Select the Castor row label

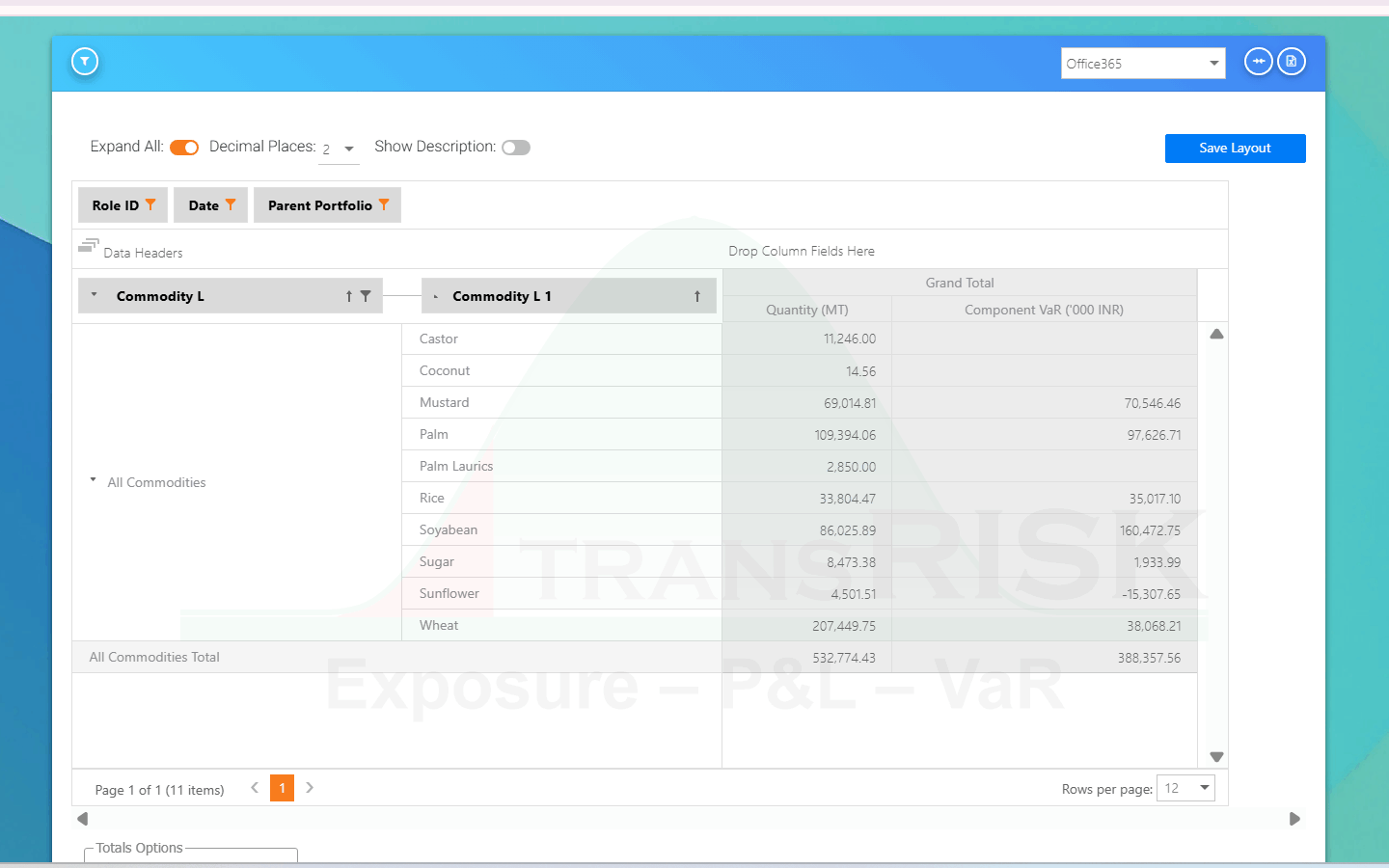click(439, 339)
